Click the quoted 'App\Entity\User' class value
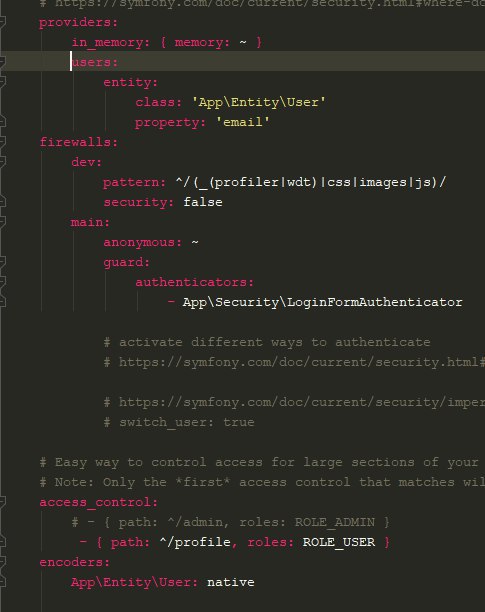This screenshot has height=612, width=485. tap(258, 102)
